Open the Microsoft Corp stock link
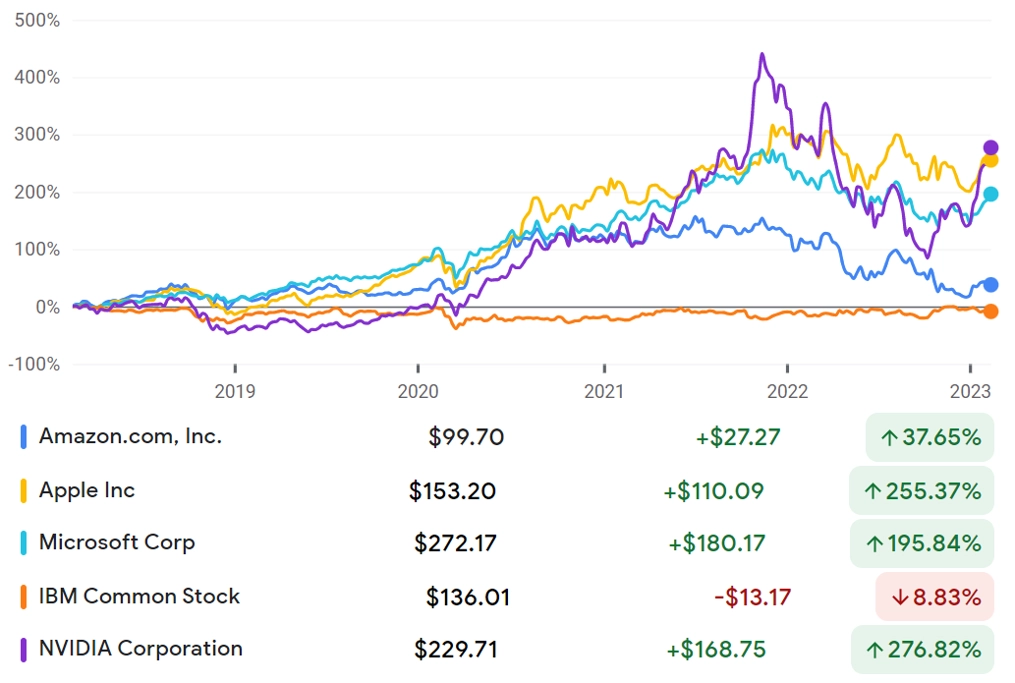This screenshot has width=1015, height=683. (x=117, y=542)
